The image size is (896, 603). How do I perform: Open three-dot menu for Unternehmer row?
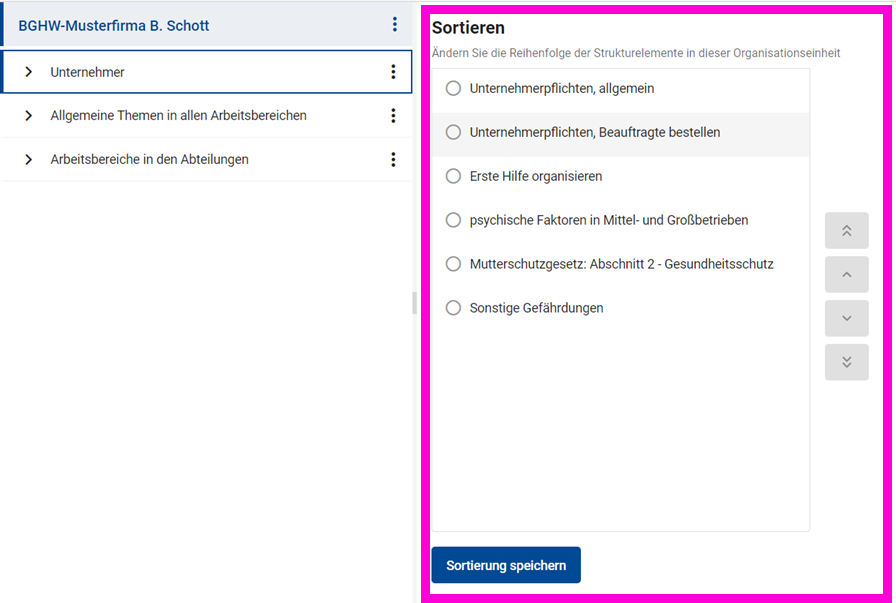[x=393, y=72]
